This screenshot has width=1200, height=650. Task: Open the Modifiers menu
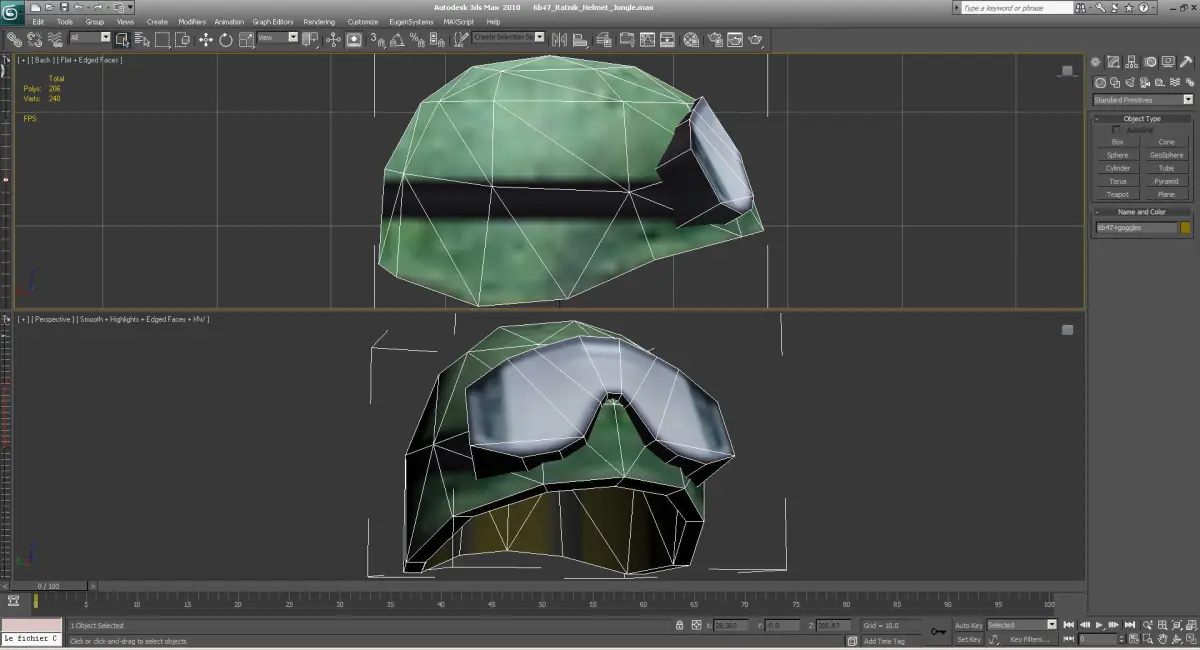pos(191,21)
